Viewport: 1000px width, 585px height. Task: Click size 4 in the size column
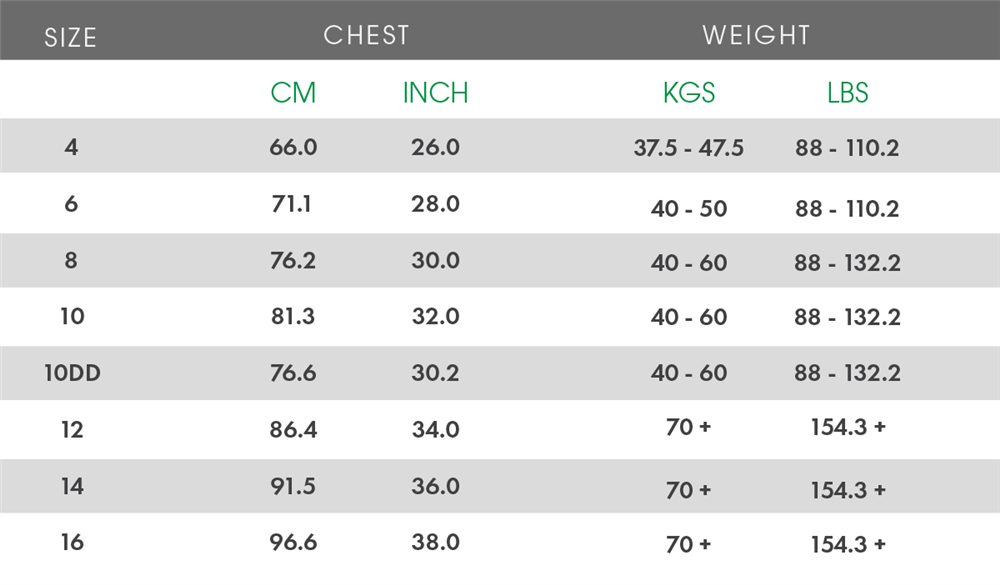coord(71,147)
